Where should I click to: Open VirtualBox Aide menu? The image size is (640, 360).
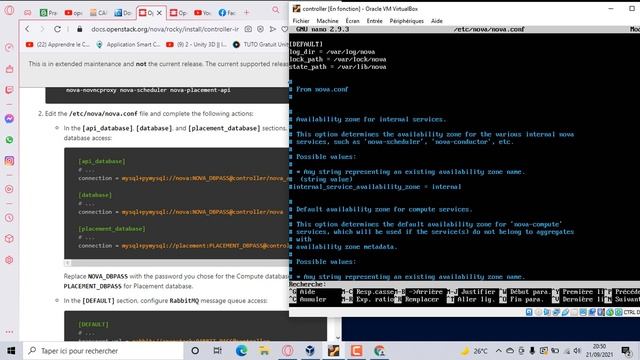437,21
